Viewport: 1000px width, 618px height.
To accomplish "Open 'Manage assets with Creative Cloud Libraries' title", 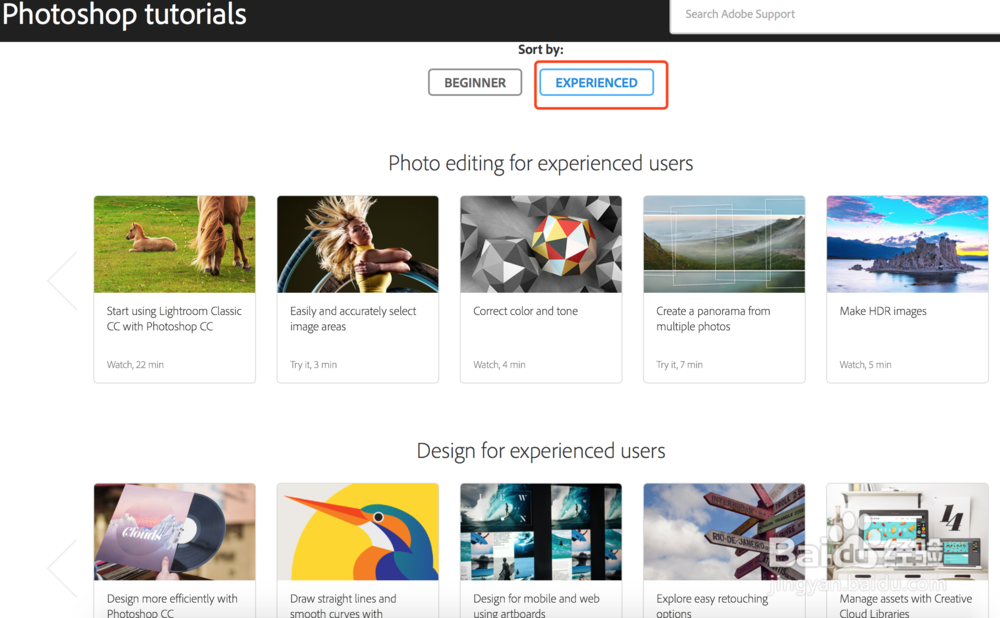I will point(906,605).
